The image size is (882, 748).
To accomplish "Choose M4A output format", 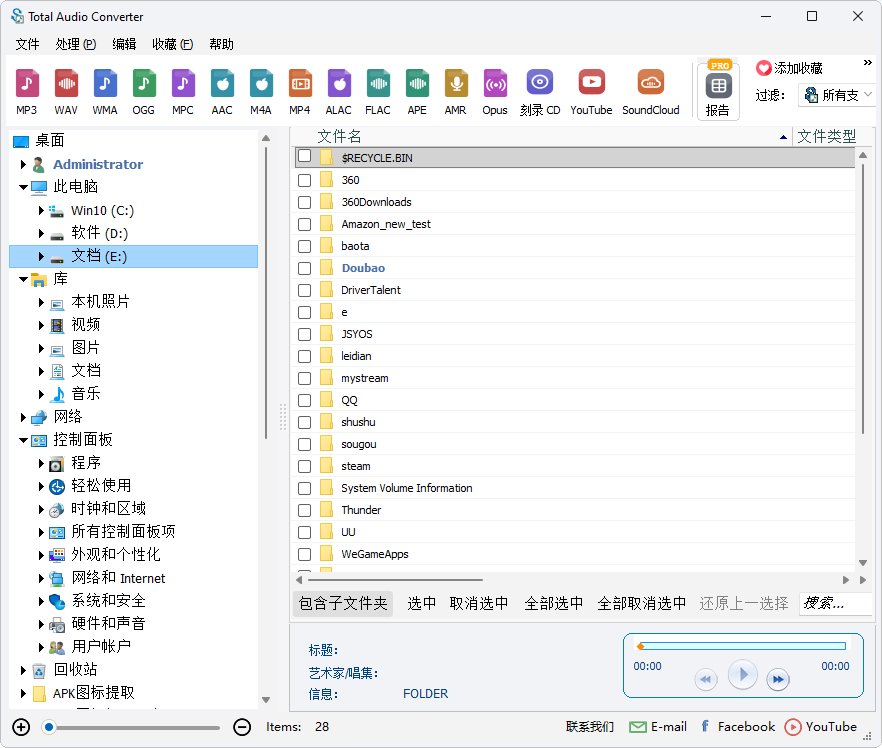I will point(261,92).
